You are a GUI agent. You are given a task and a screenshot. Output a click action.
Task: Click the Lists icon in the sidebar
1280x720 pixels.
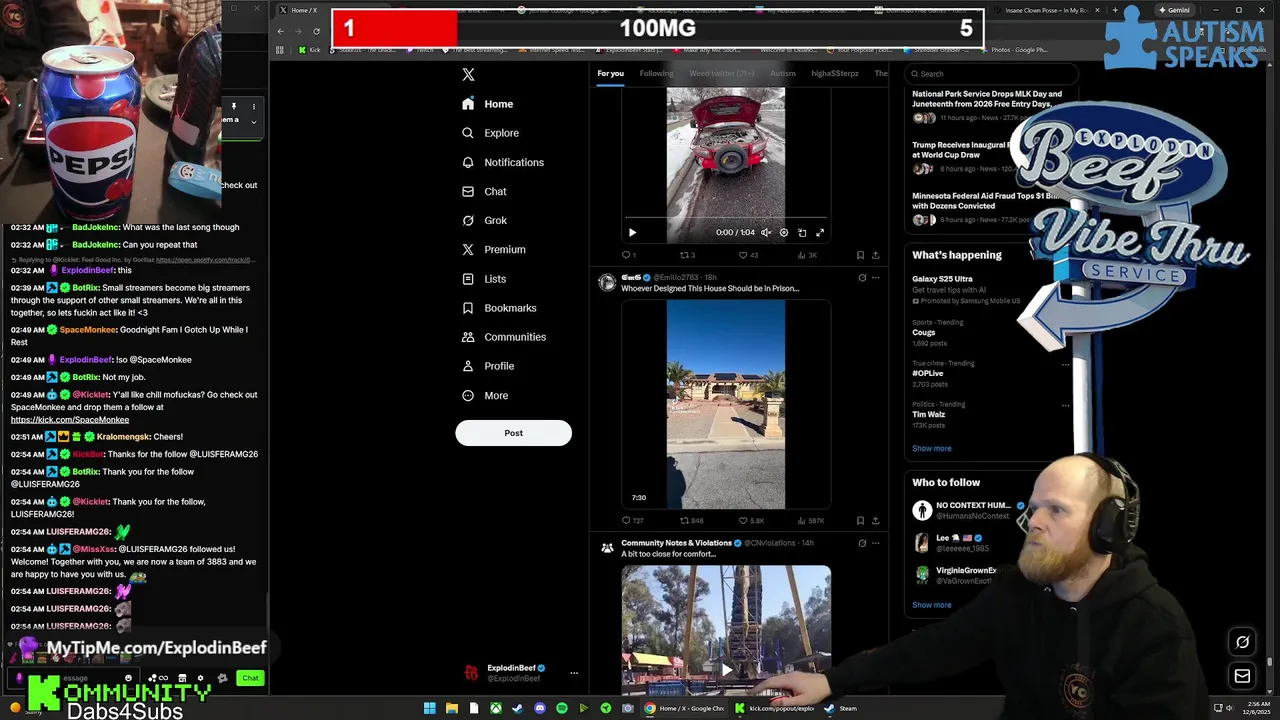468,279
